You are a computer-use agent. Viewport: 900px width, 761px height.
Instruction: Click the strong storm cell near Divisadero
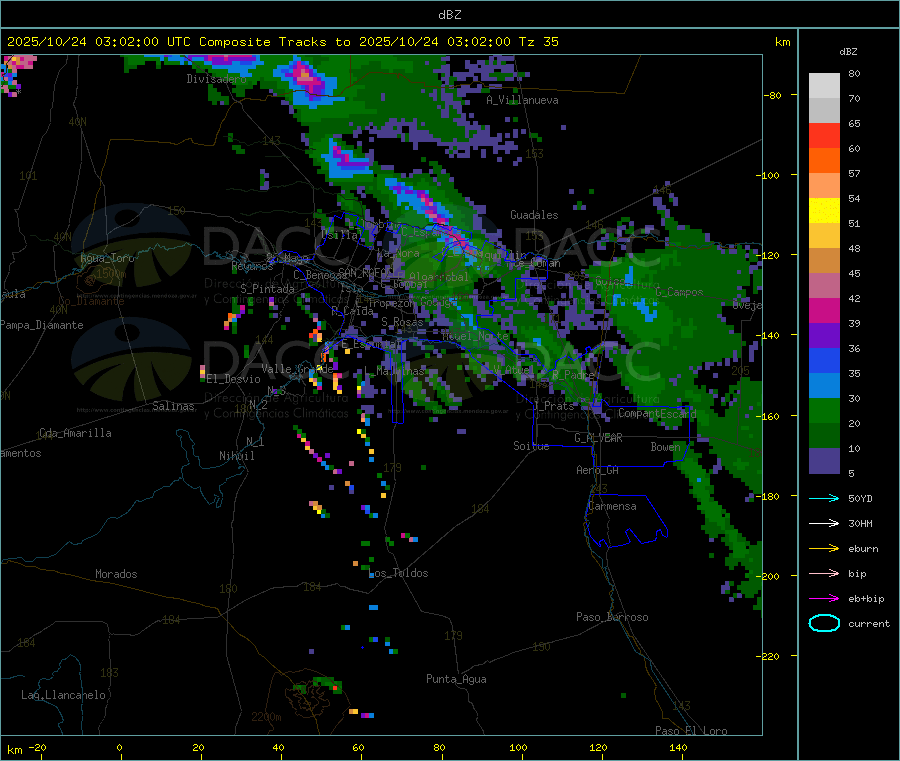point(307,79)
